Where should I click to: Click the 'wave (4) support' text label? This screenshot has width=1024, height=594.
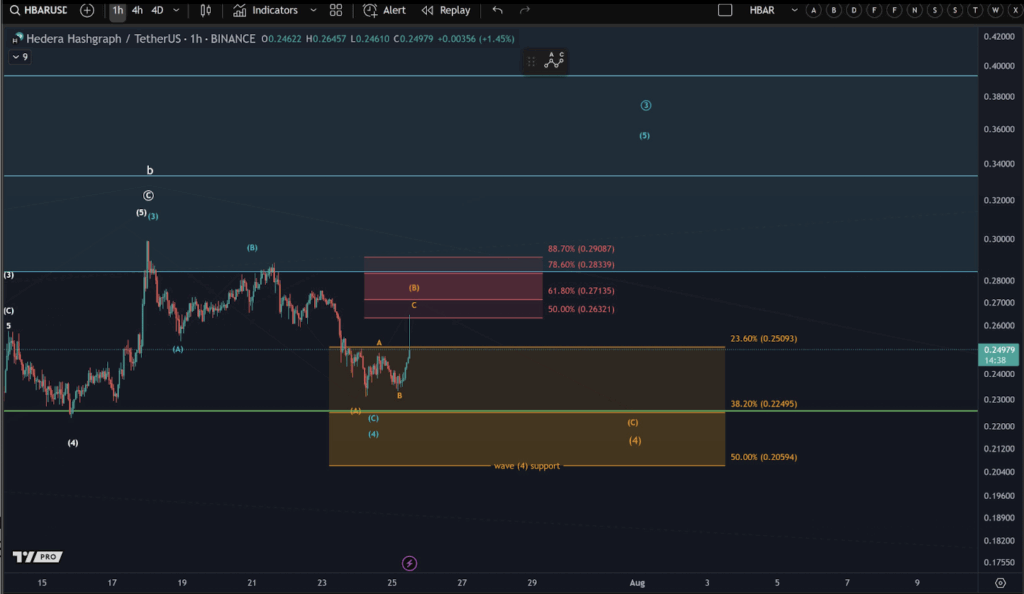[526, 466]
